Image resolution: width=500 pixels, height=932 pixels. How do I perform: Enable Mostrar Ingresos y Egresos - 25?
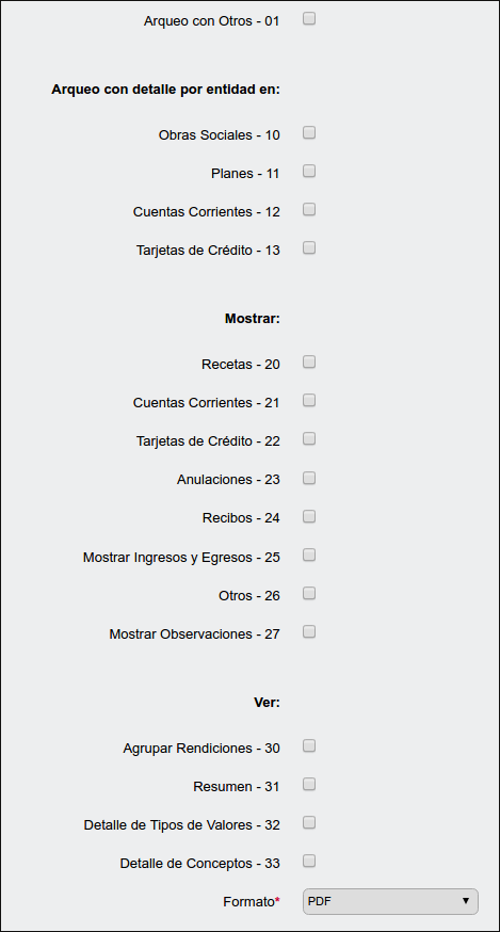[309, 555]
